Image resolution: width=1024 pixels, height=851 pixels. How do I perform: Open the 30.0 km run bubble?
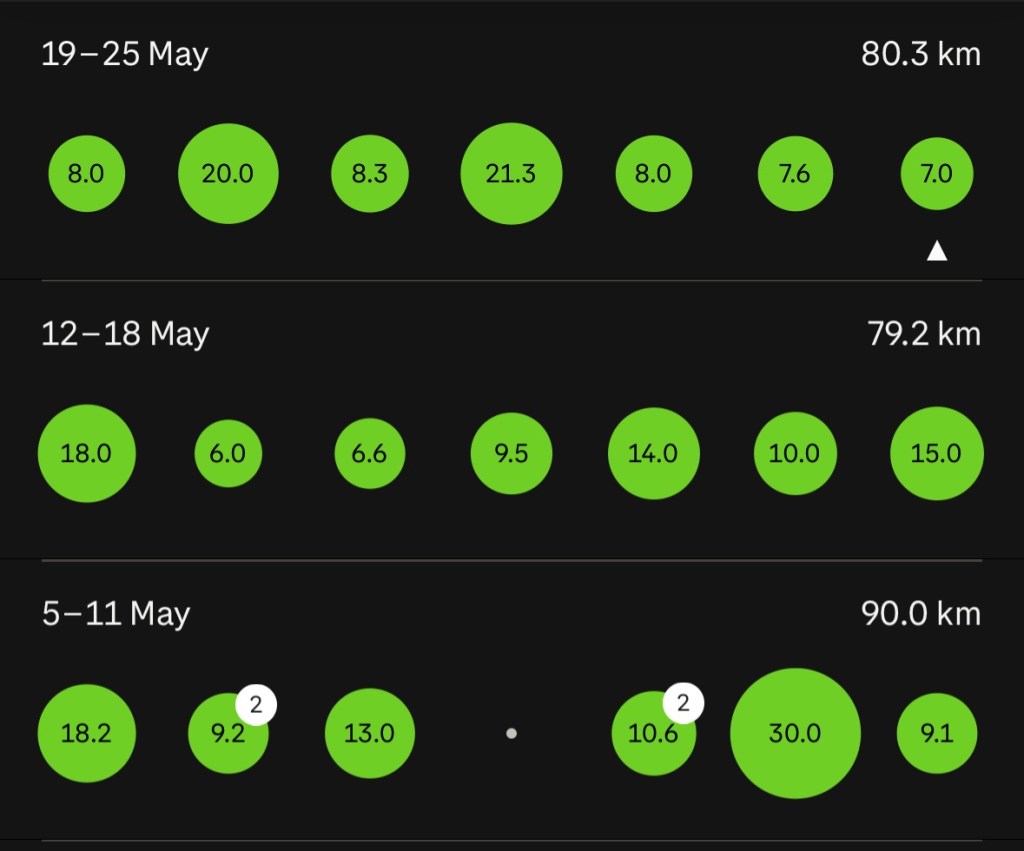(x=795, y=733)
